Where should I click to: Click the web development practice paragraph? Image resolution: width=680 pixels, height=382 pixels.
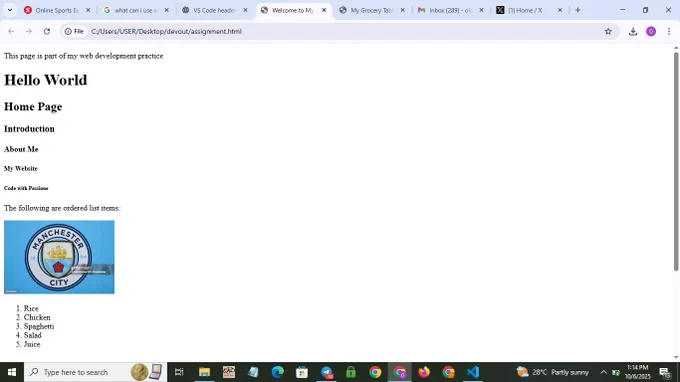pyautogui.click(x=84, y=56)
